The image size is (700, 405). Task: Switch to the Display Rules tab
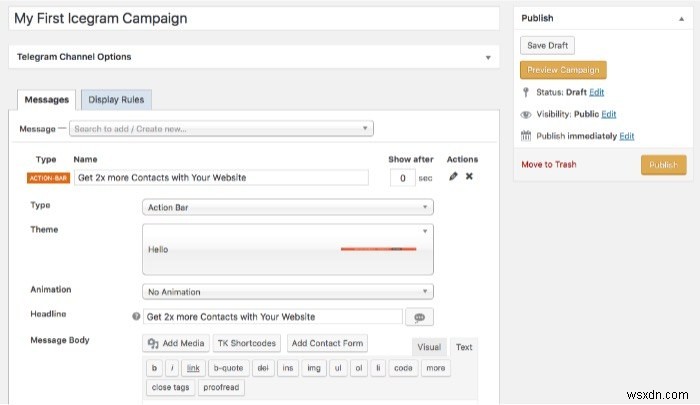[x=116, y=99]
